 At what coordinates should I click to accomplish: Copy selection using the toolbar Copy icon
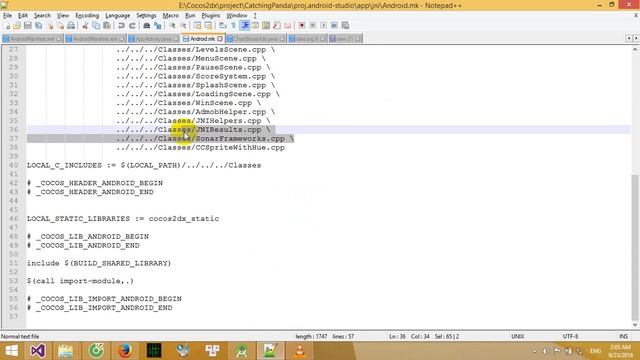click(96, 26)
